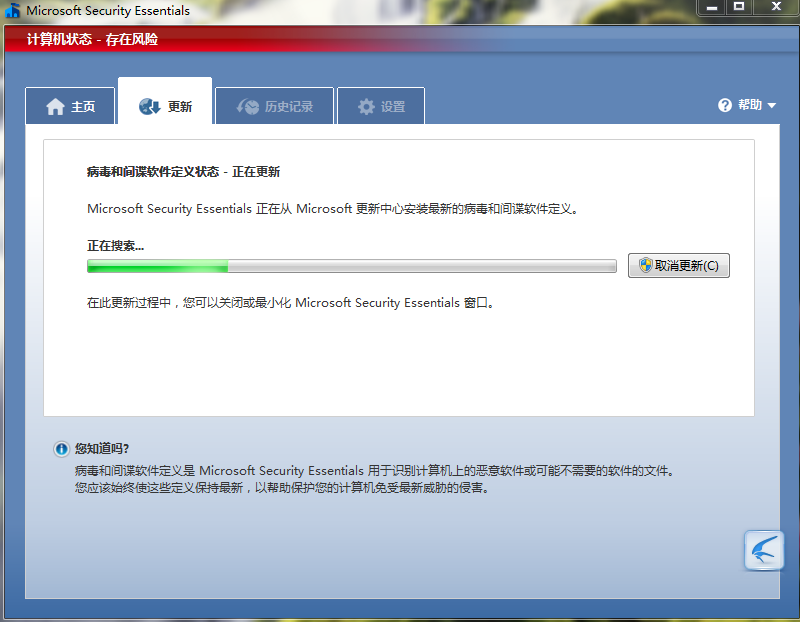
Task: Click the 您知道吗? heading text
Action: coord(102,449)
